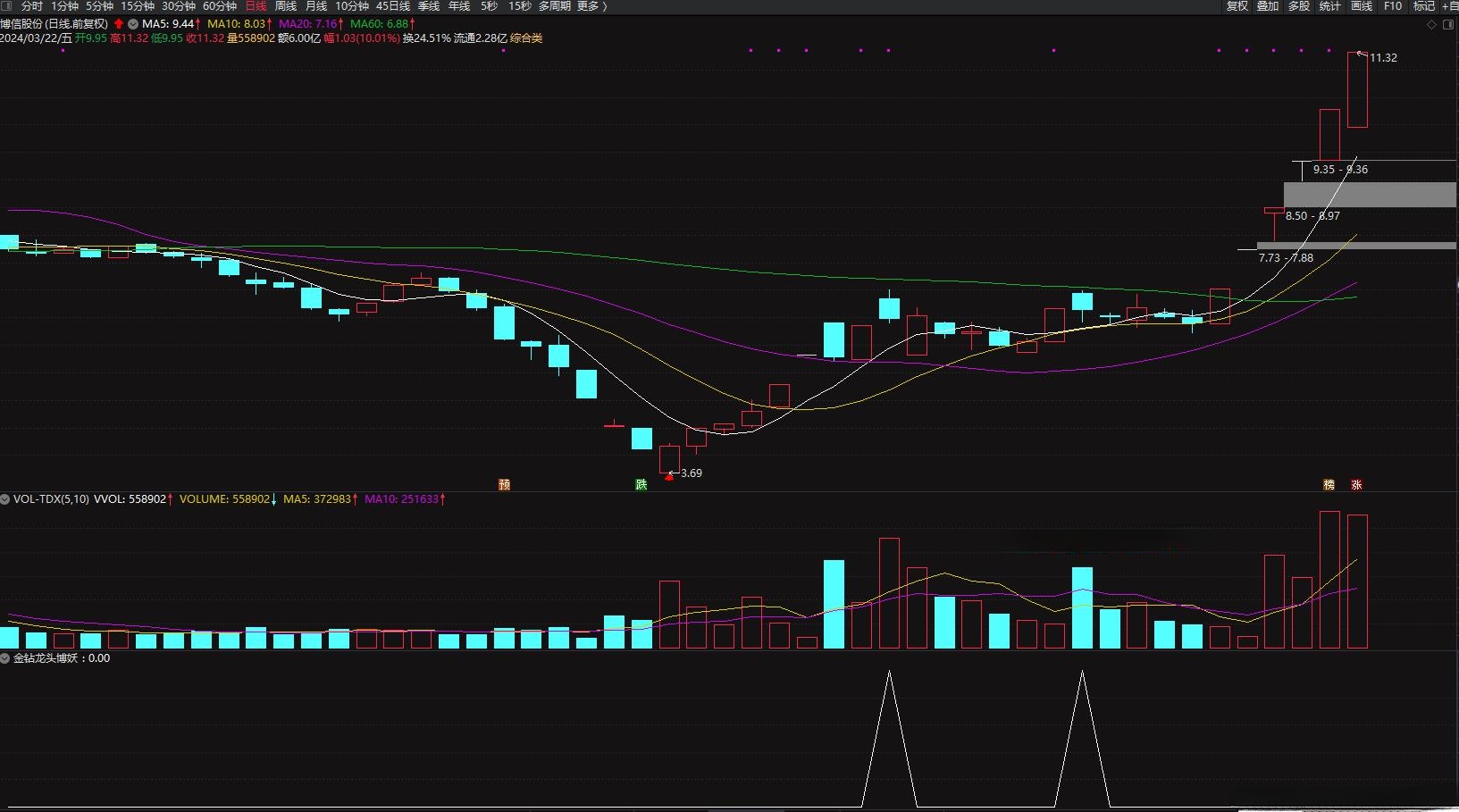
Task: Expand the VOL-TDX indicator dropdown
Action: (5, 499)
